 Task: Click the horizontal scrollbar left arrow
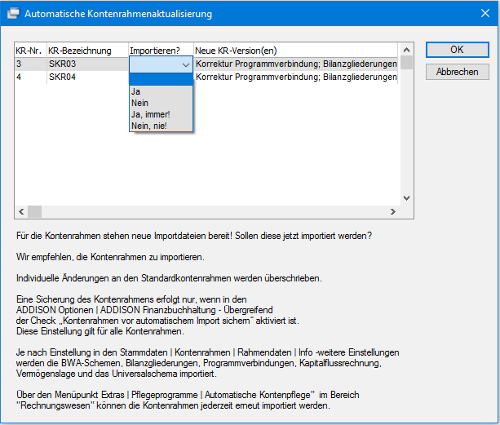click(x=22, y=212)
